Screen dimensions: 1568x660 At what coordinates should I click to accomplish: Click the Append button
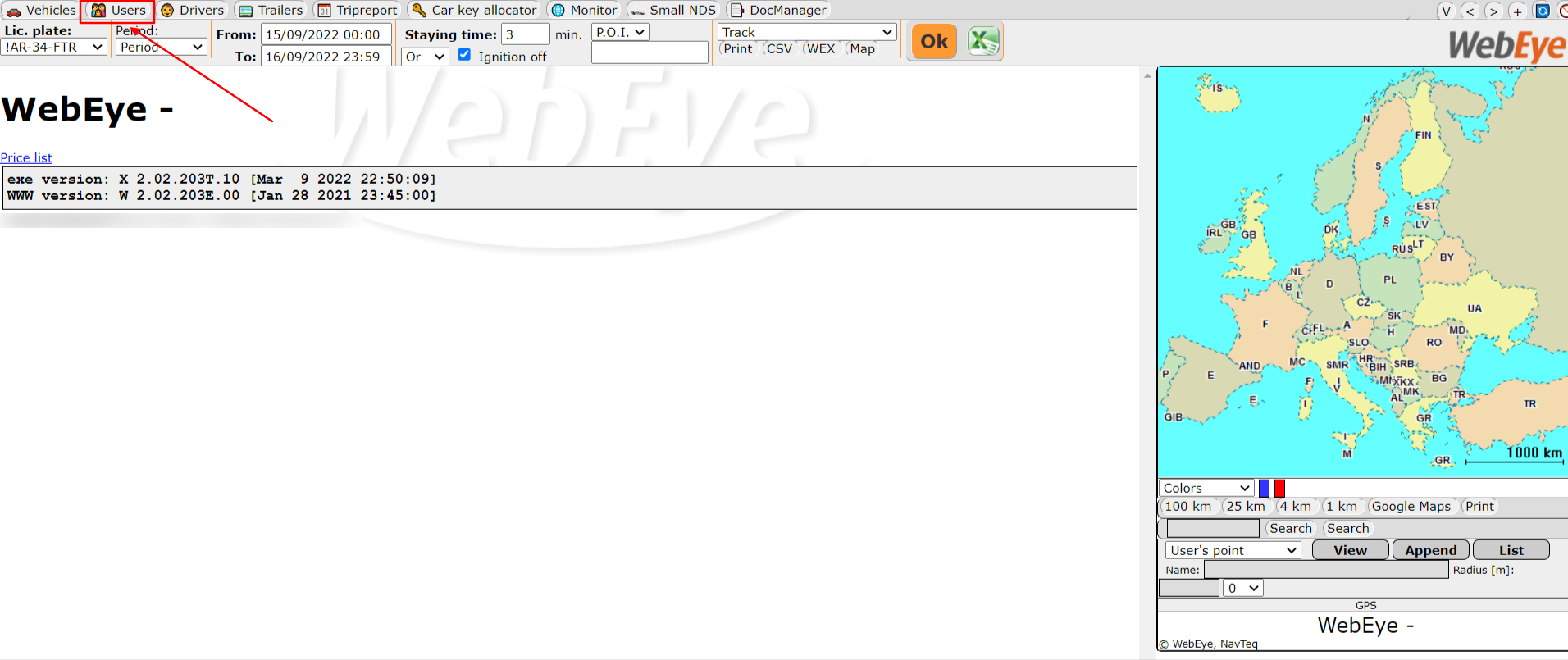[x=1430, y=550]
